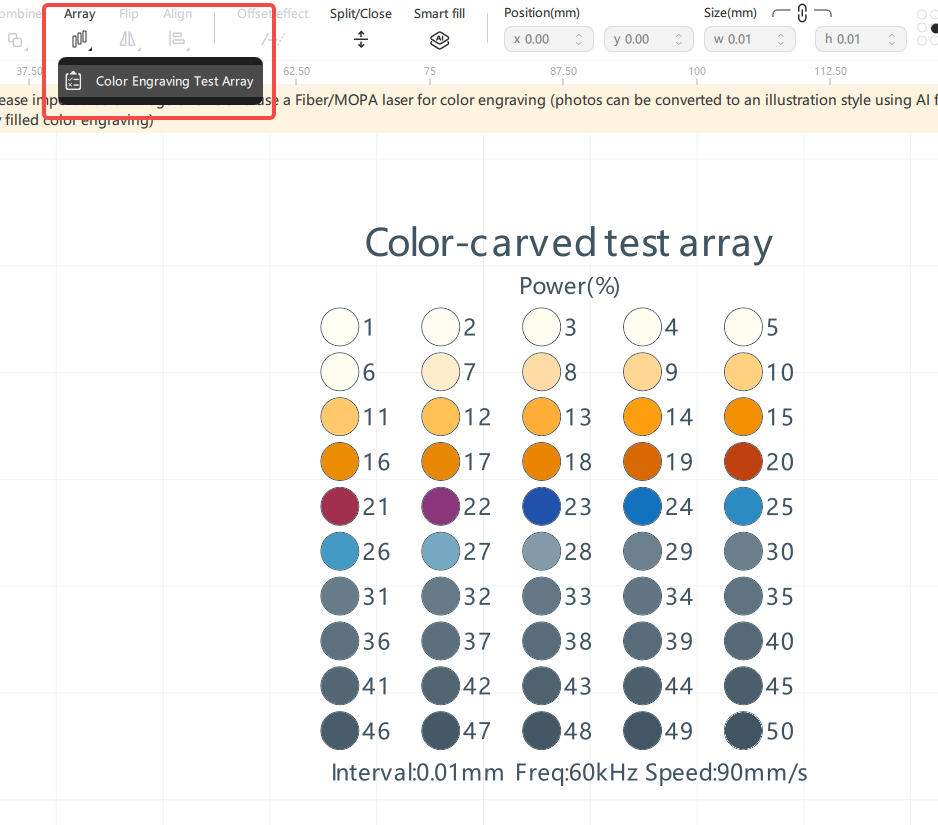Adjust the Position y stepper arrows

pyautogui.click(x=680, y=39)
